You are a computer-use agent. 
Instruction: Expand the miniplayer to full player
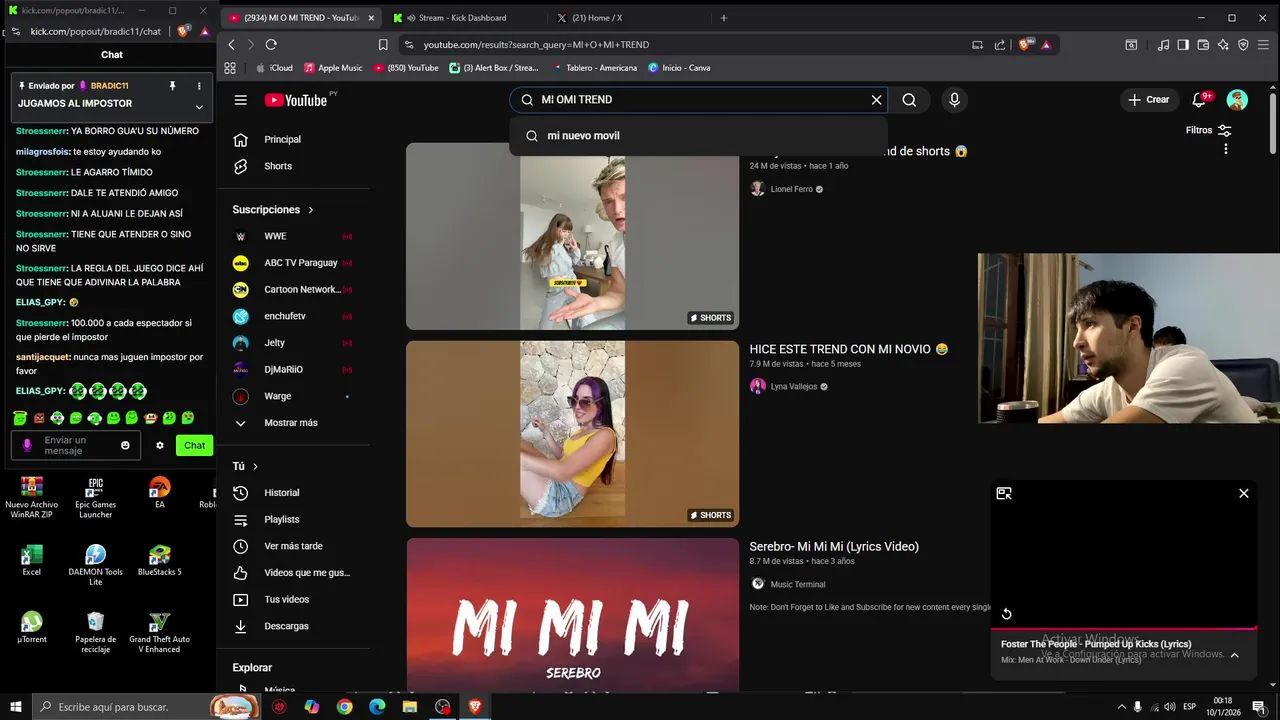(x=1004, y=493)
